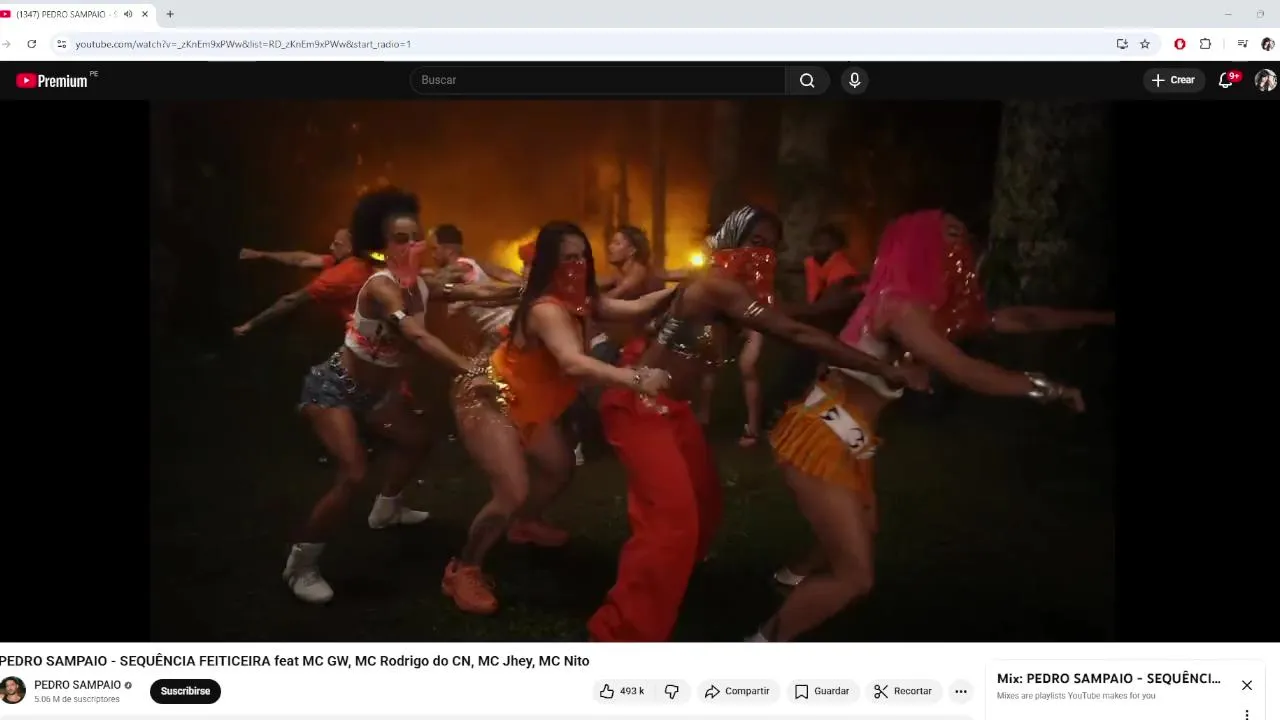
Task: Reload the page with refresh icon
Action: (32, 44)
